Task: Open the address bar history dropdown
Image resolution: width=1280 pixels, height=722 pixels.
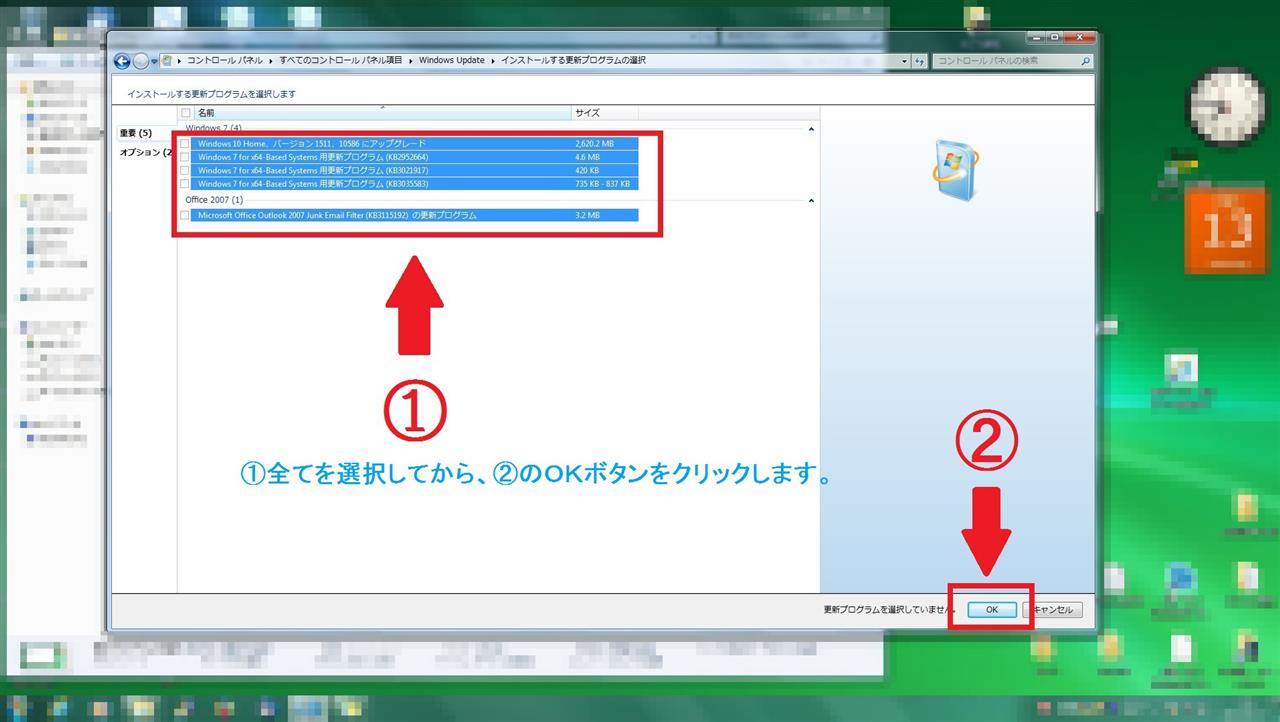Action: coord(905,61)
